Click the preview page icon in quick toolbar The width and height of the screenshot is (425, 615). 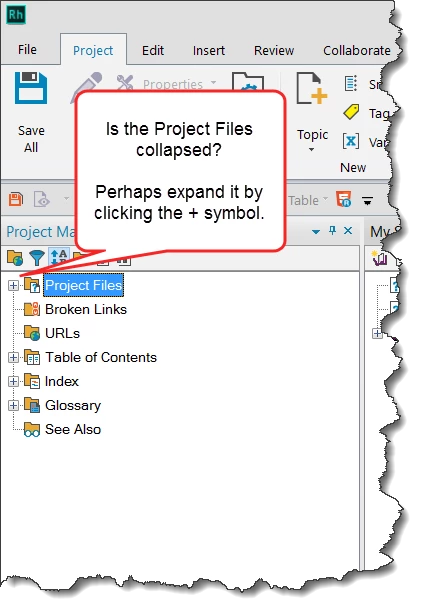[42, 200]
